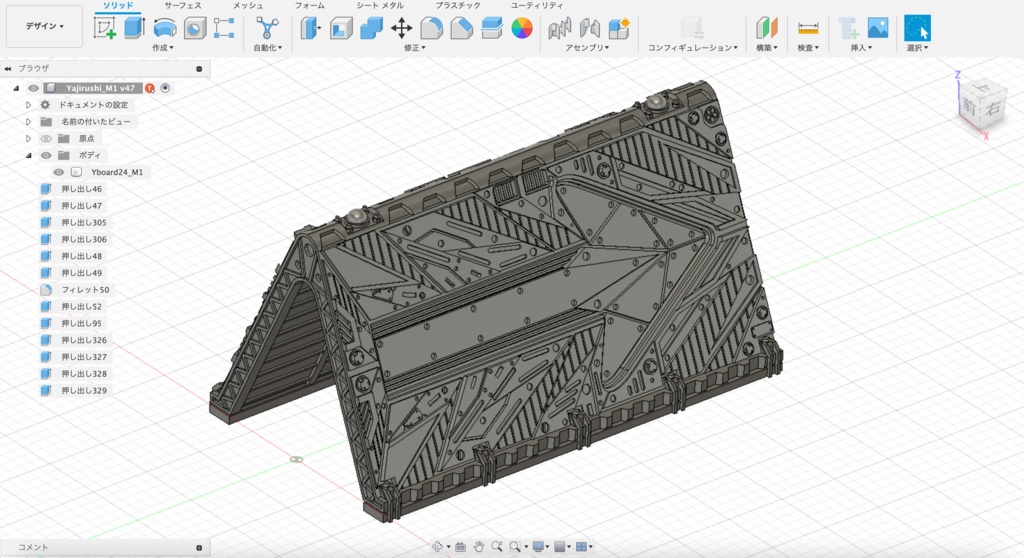This screenshot has width=1024, height=558.
Task: Show the hidden 原点 folder
Action: click(46, 139)
